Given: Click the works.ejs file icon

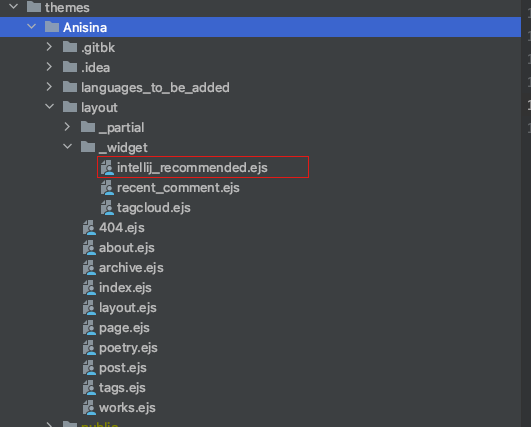Looking at the screenshot, I should tap(89, 407).
